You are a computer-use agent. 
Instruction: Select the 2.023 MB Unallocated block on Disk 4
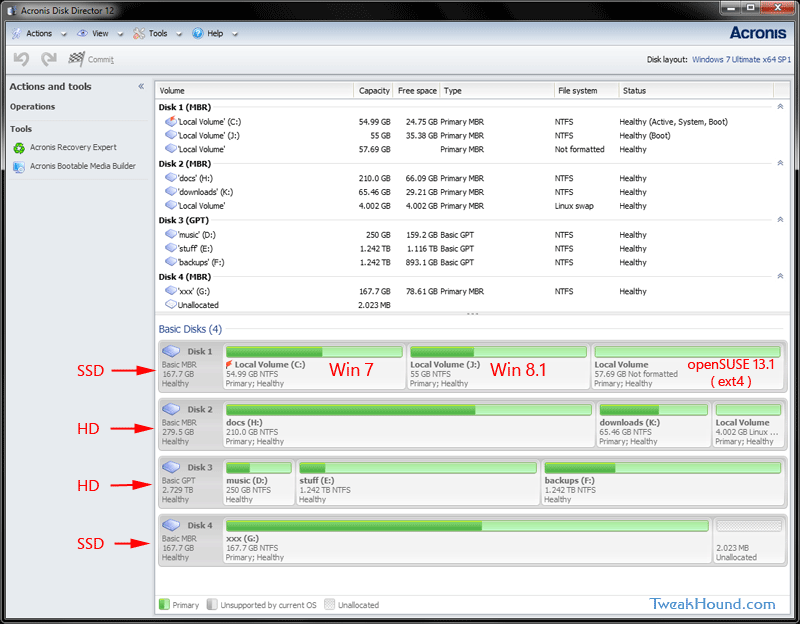[748, 541]
